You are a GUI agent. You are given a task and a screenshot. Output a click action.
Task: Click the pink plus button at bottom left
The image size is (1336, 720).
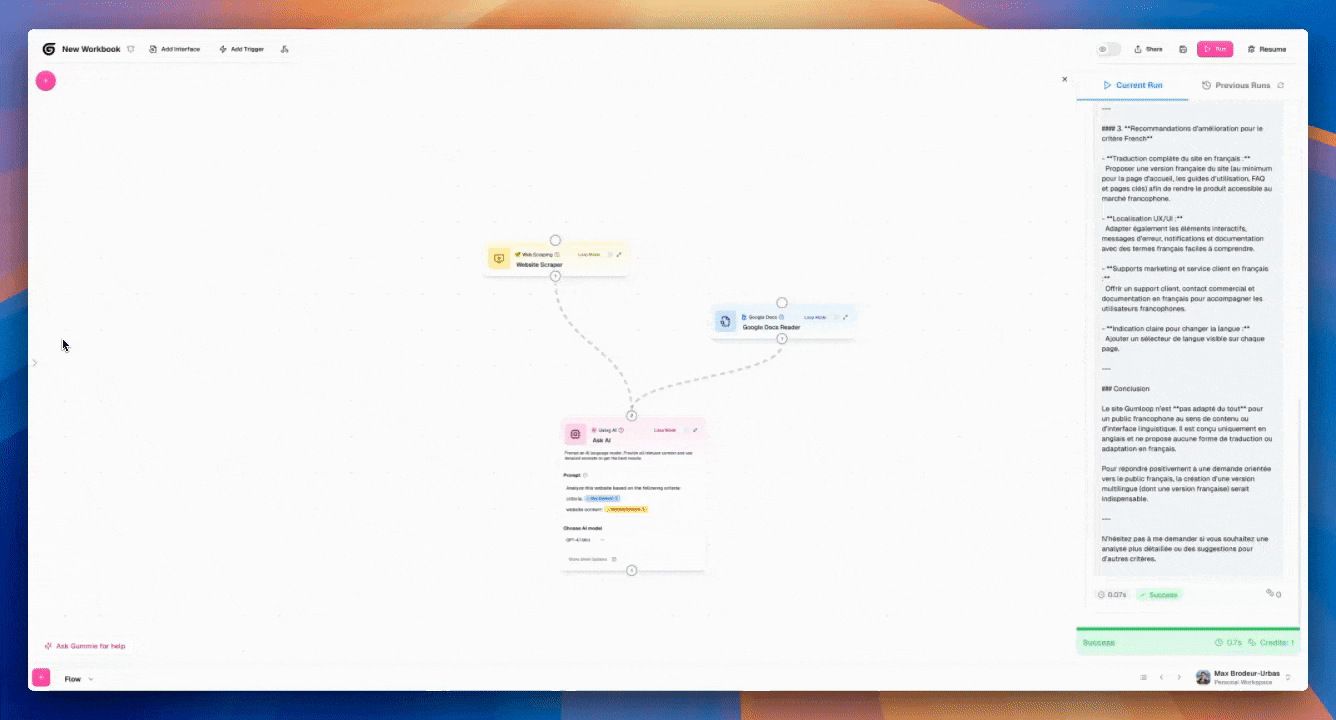41,678
